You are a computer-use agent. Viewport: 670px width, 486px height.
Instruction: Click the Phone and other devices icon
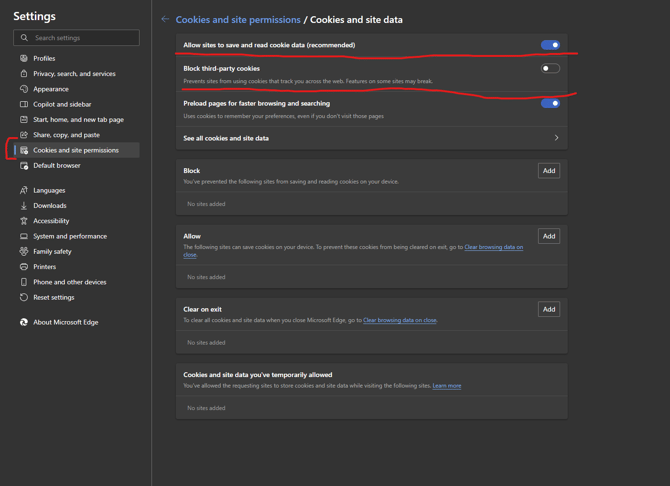(24, 282)
